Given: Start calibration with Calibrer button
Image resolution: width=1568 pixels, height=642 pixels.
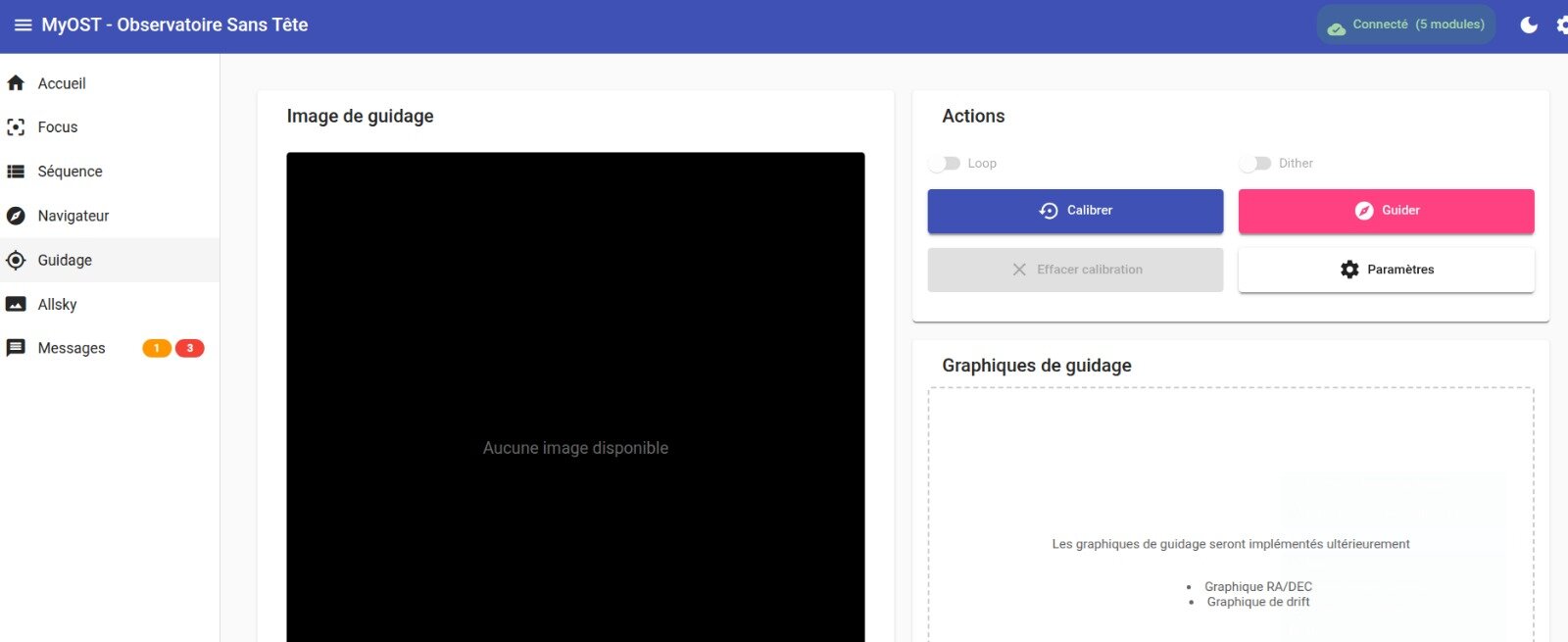Looking at the screenshot, I should coord(1075,211).
